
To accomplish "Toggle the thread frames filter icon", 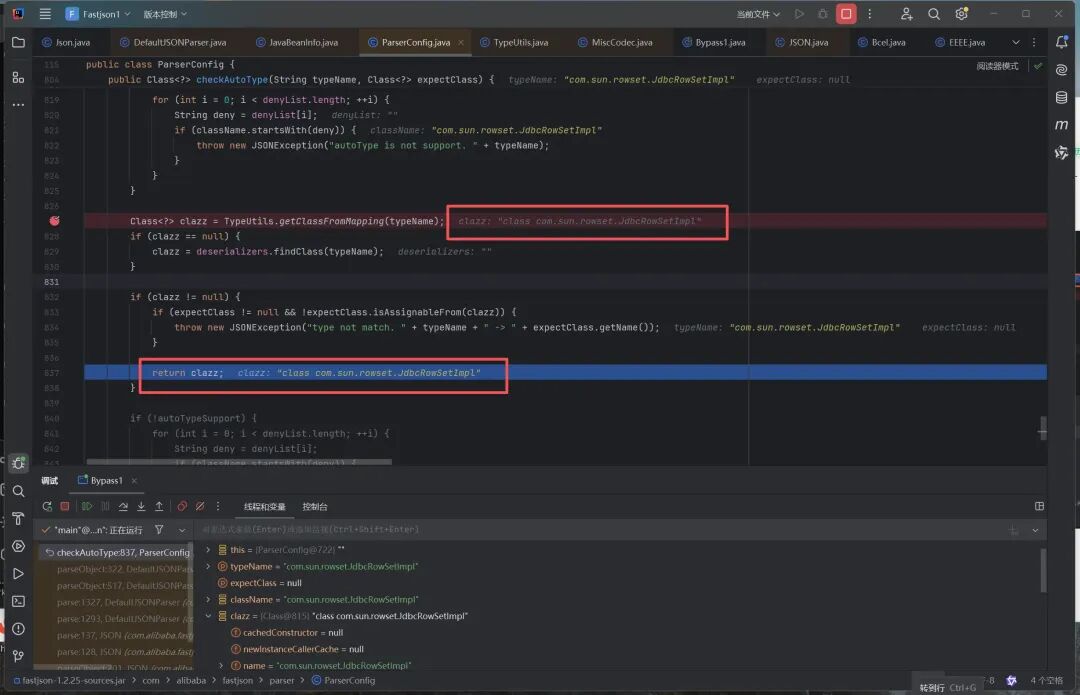I will [159, 530].
